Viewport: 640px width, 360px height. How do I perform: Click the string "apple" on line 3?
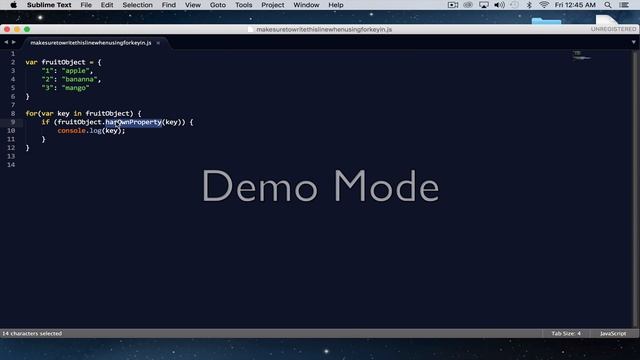point(76,71)
